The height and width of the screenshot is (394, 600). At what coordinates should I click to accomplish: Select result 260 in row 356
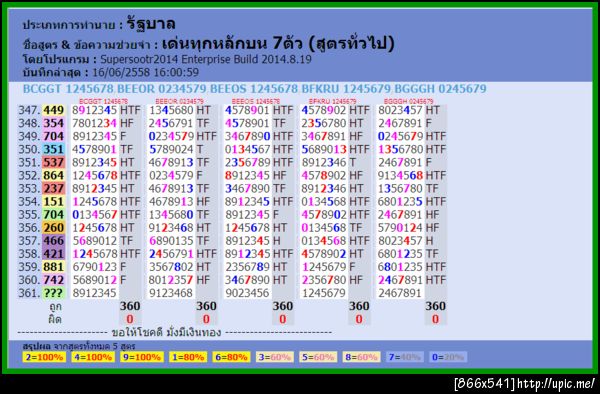[53, 228]
